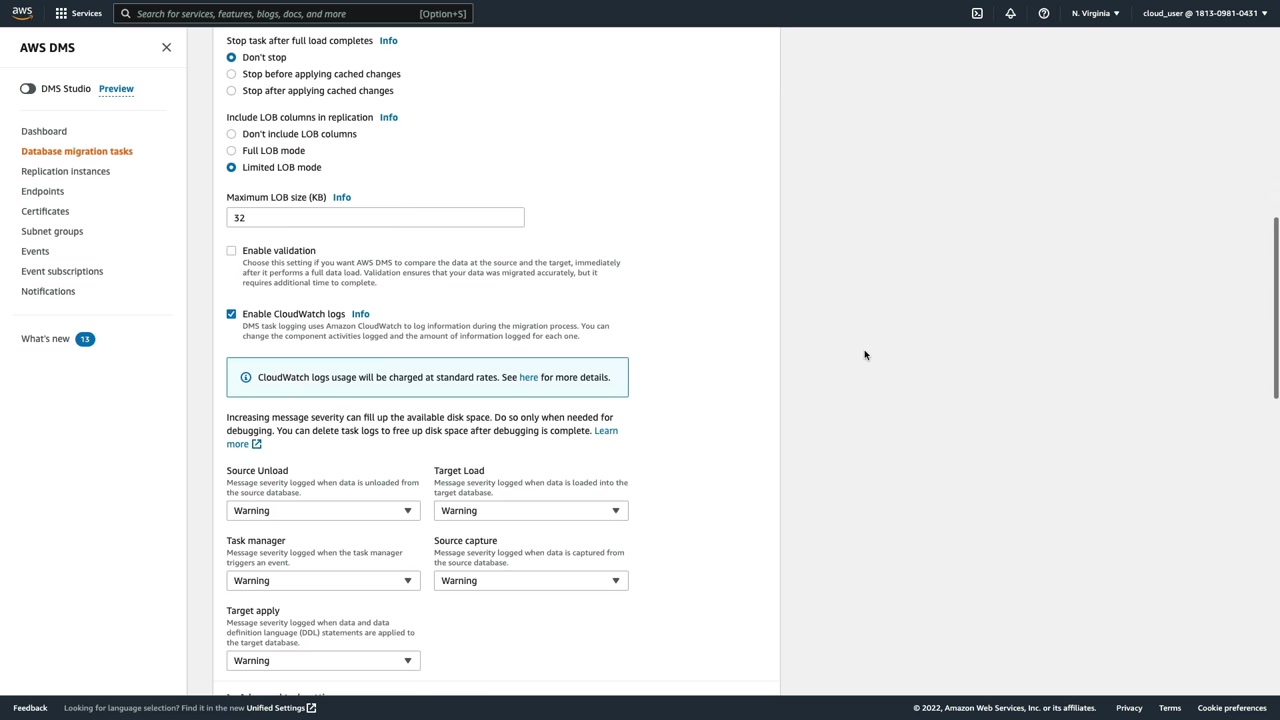Viewport: 1280px width, 720px height.
Task: Open Notifications page in sidebar
Action: (x=48, y=291)
